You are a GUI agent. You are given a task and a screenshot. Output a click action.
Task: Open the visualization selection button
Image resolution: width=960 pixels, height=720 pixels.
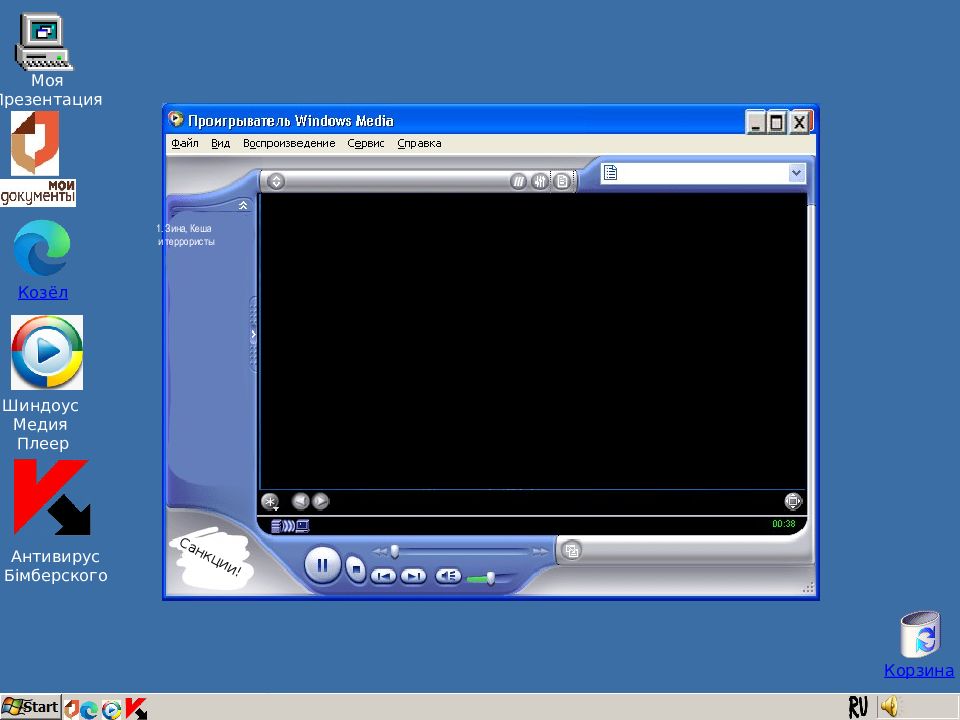pyautogui.click(x=269, y=502)
